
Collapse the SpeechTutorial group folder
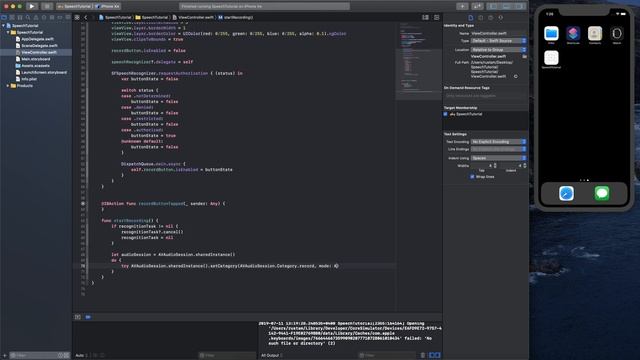[x=8, y=32]
